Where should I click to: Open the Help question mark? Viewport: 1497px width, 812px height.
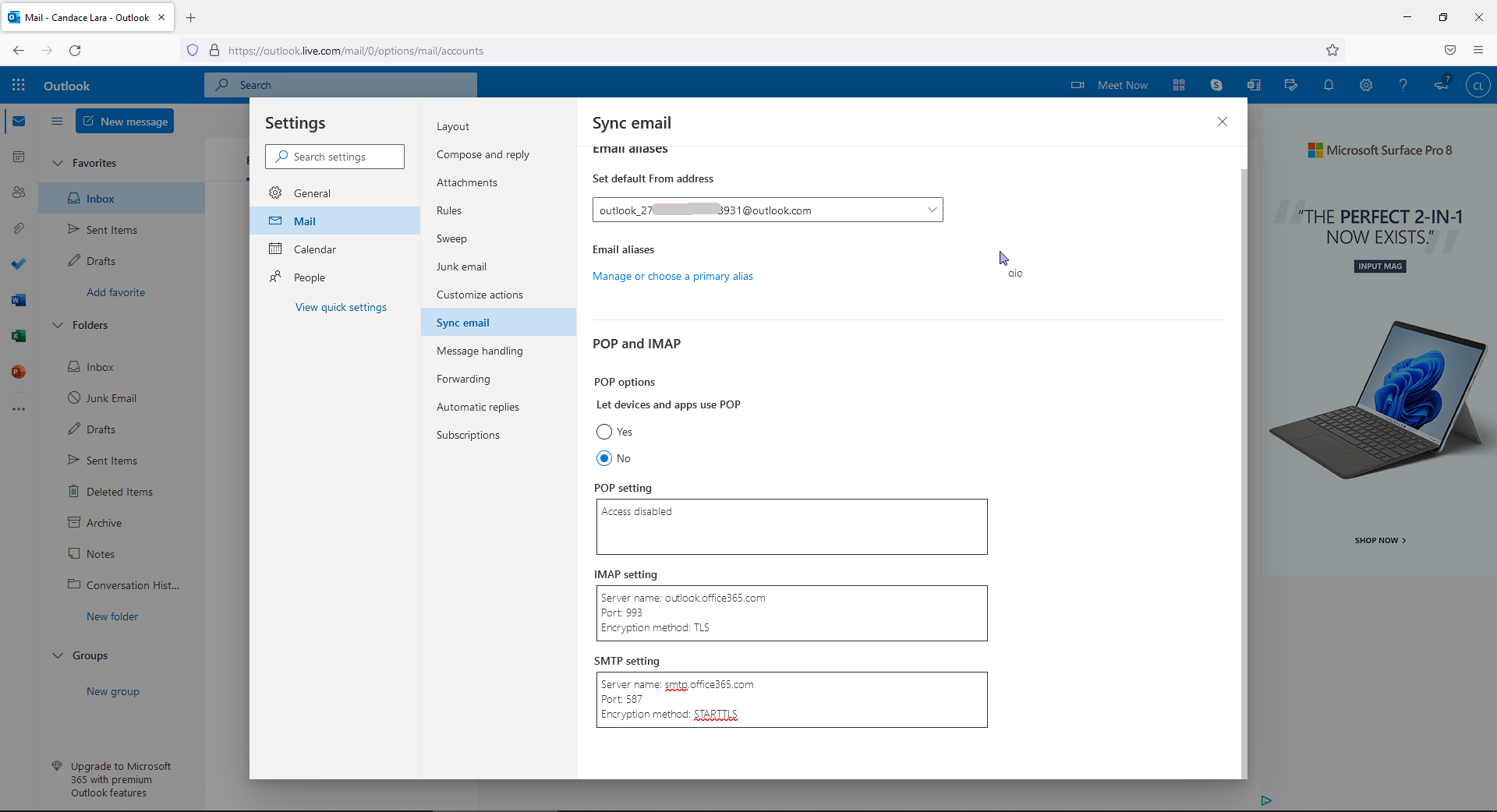point(1403,85)
